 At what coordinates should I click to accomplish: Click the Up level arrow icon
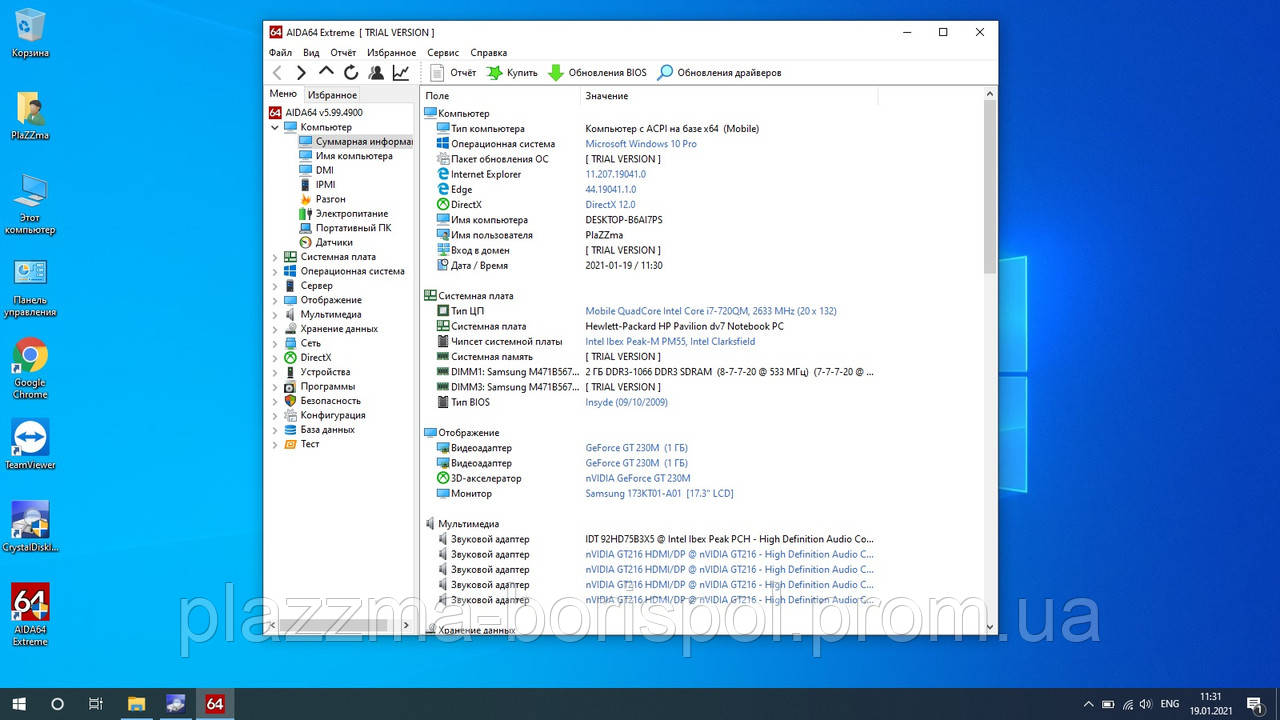(x=326, y=72)
